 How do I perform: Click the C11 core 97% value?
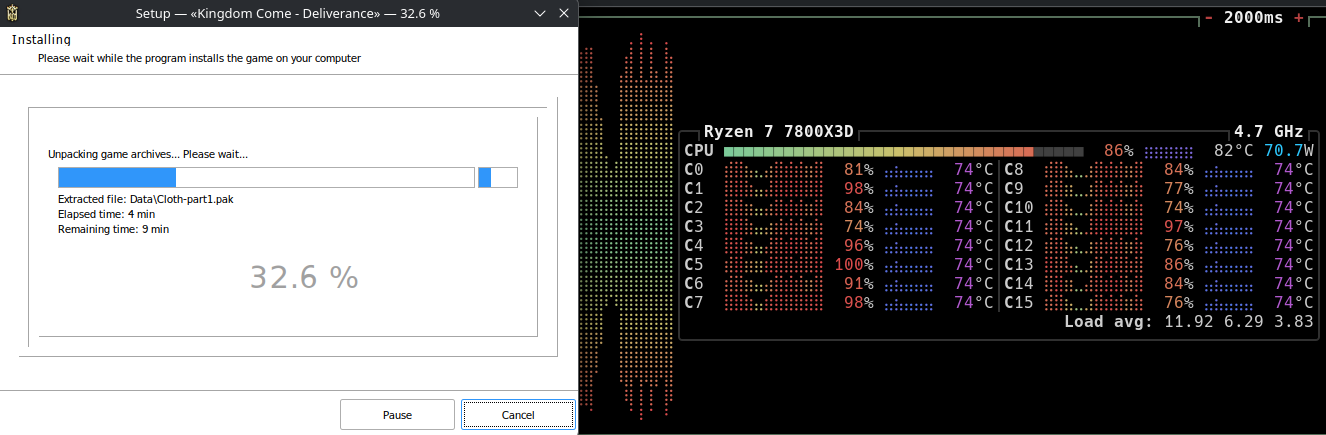click(x=1179, y=227)
